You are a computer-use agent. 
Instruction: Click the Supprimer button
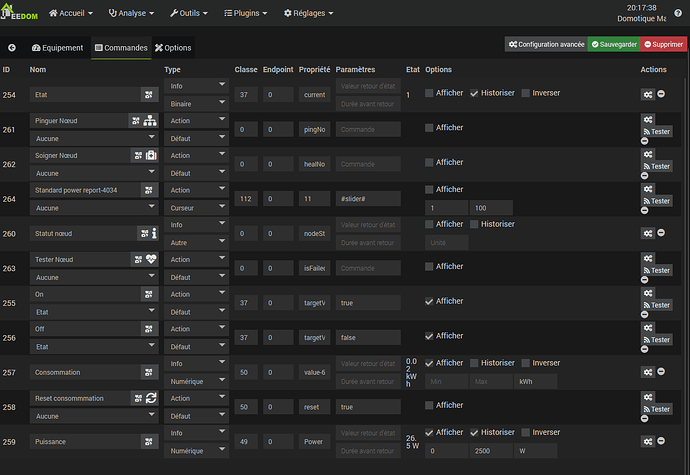point(664,44)
